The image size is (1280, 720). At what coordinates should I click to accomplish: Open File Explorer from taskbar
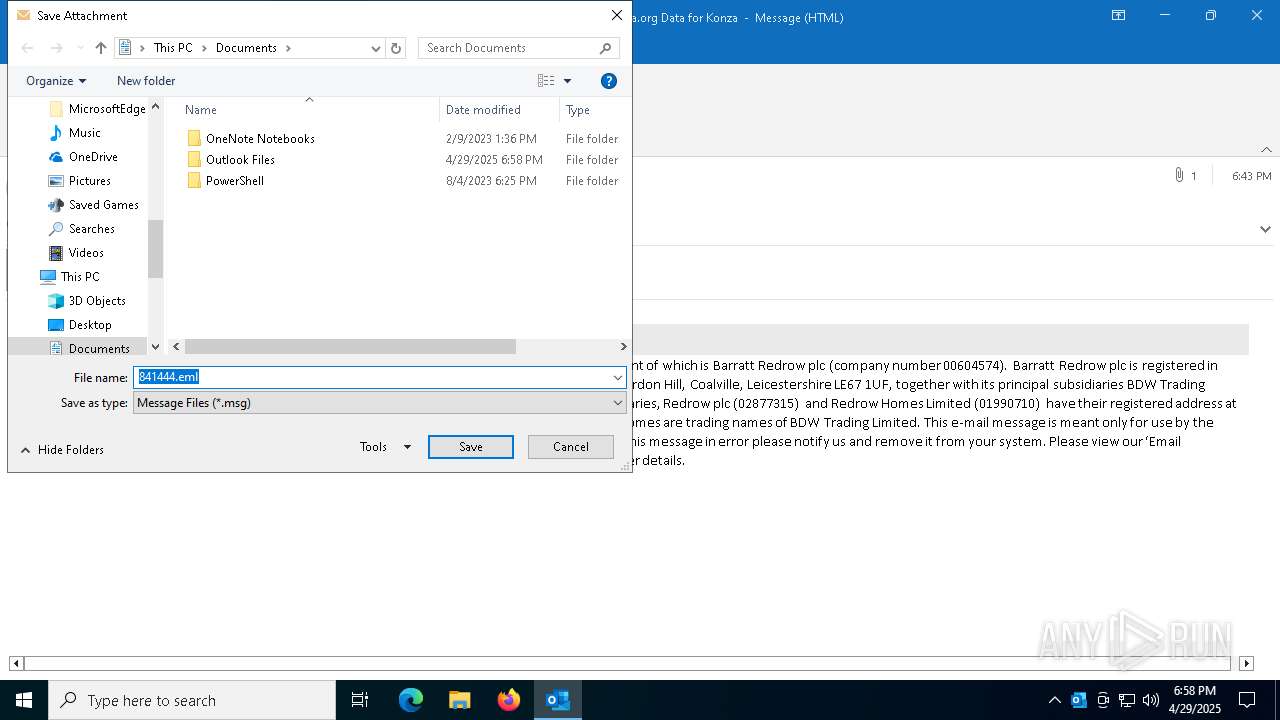[460, 700]
